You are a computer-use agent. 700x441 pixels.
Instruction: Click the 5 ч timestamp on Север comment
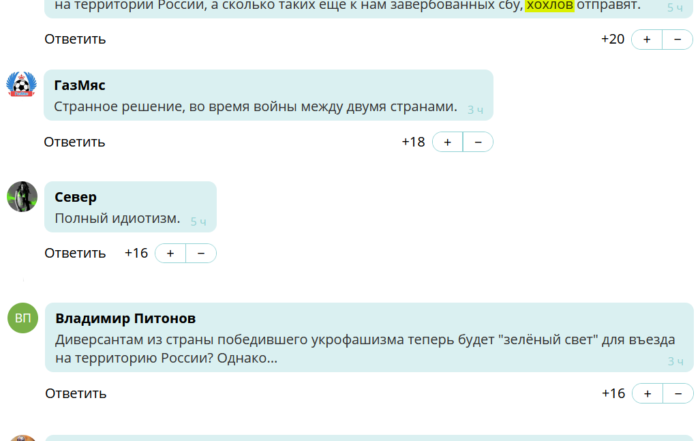198,221
